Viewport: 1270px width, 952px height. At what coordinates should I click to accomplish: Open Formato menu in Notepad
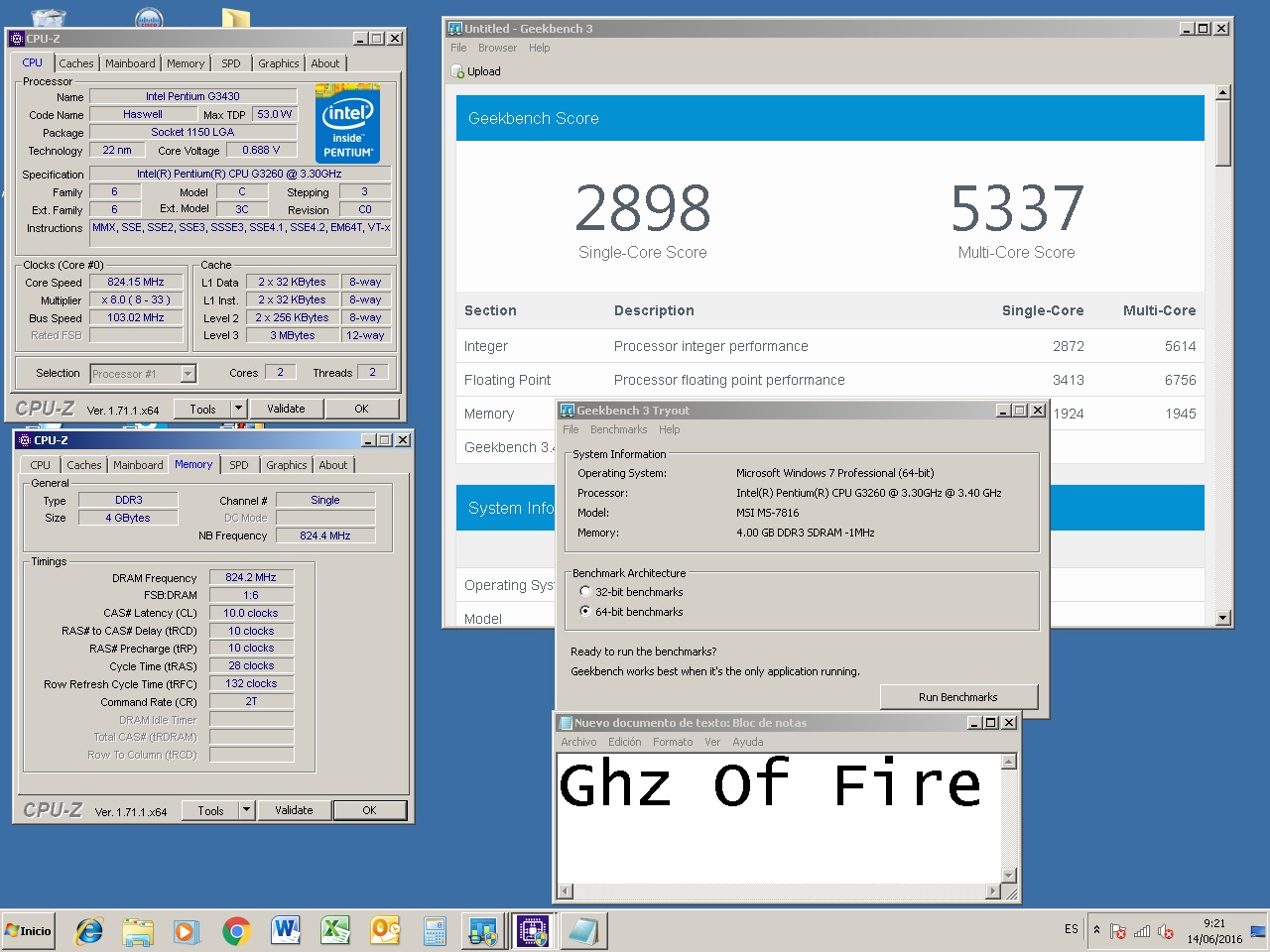(x=673, y=742)
